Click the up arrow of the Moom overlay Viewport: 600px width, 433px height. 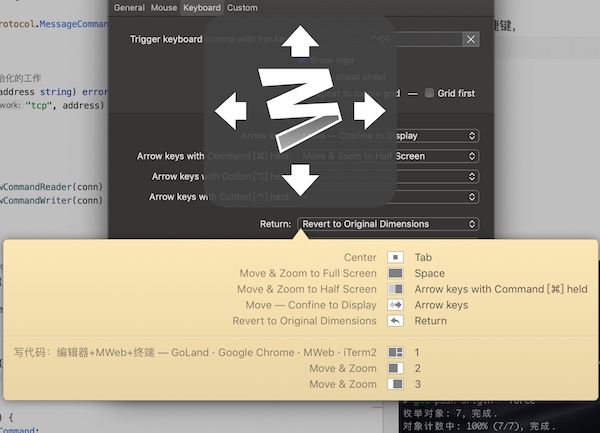[300, 41]
